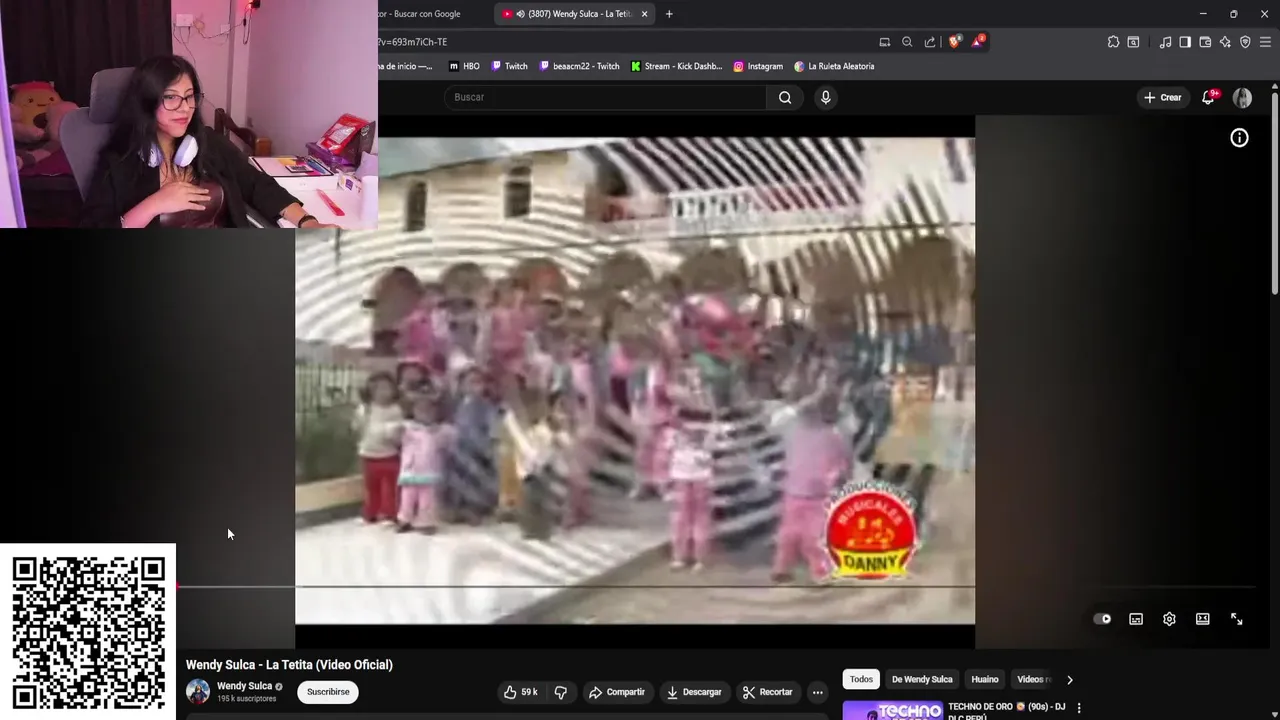Open the media control music note icon
1280x720 pixels.
tap(1165, 42)
